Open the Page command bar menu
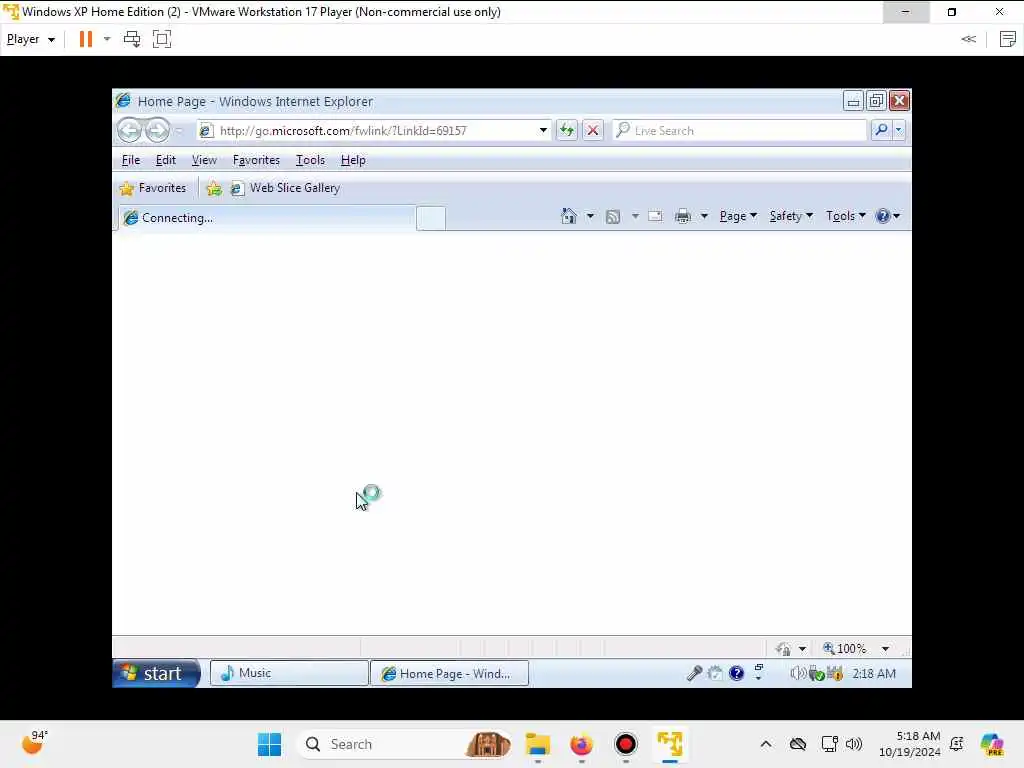 (738, 216)
